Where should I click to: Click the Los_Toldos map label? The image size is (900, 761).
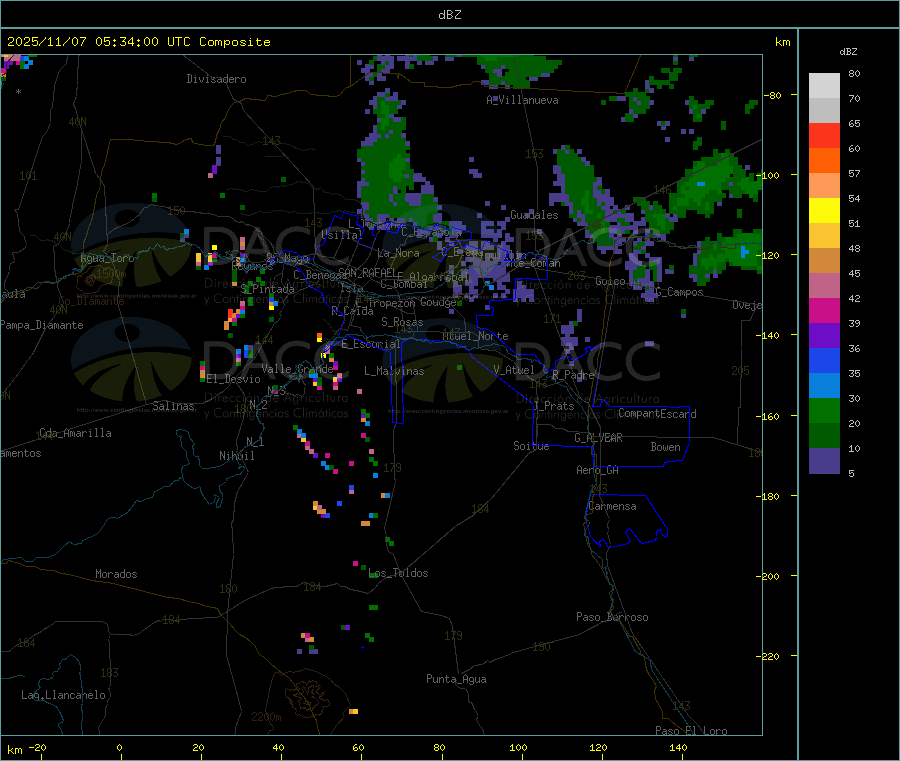398,573
